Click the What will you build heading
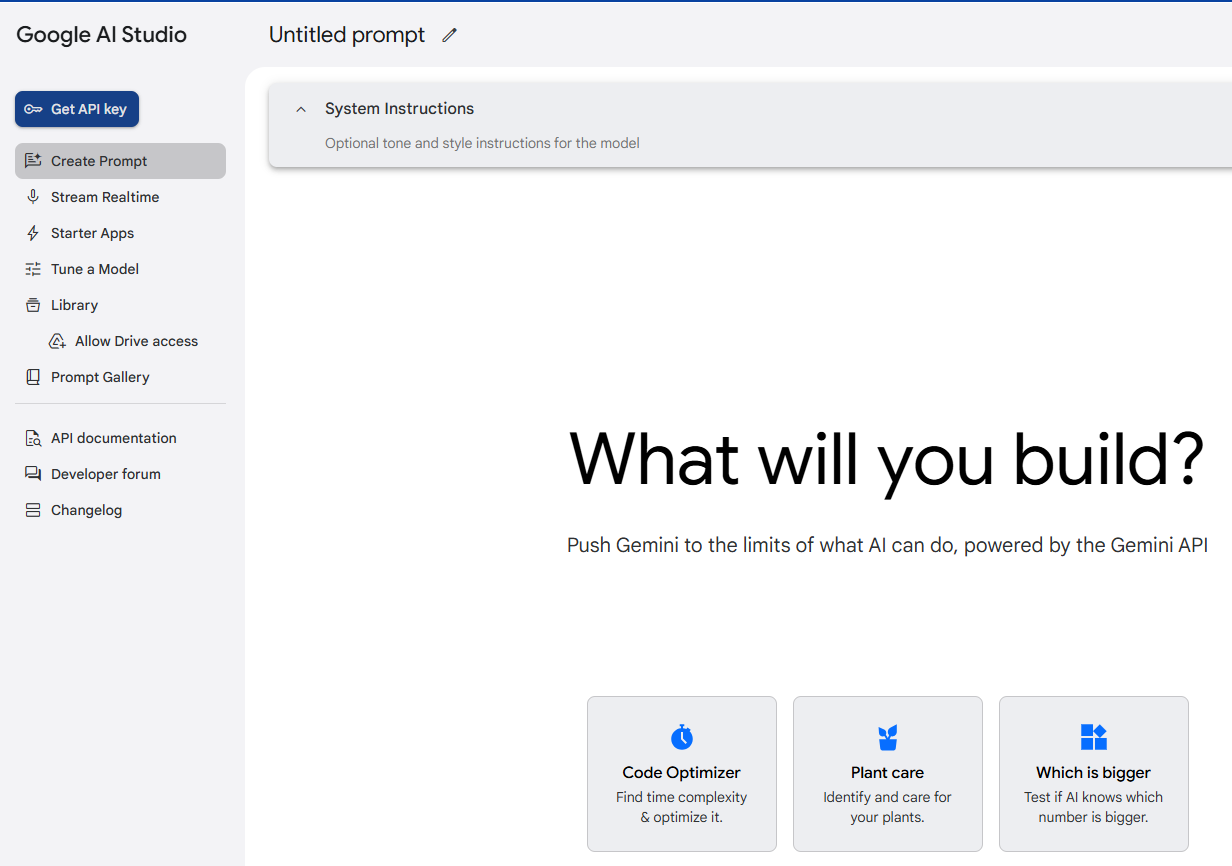 (886, 459)
